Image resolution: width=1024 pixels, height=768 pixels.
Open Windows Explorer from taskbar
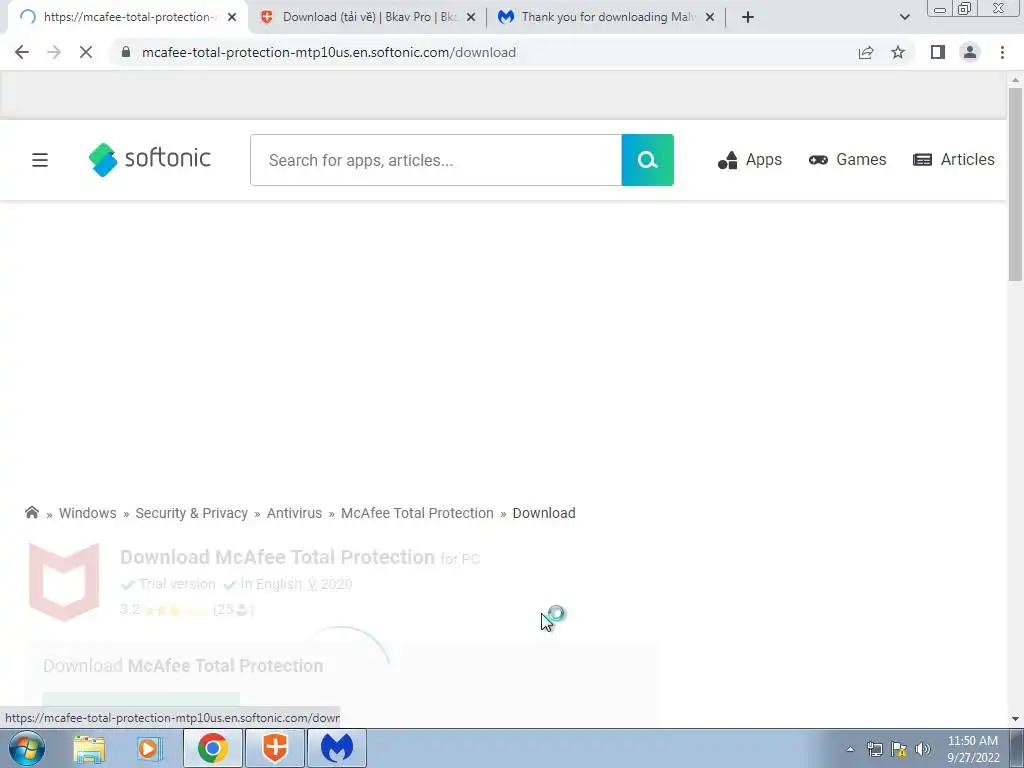[89, 748]
